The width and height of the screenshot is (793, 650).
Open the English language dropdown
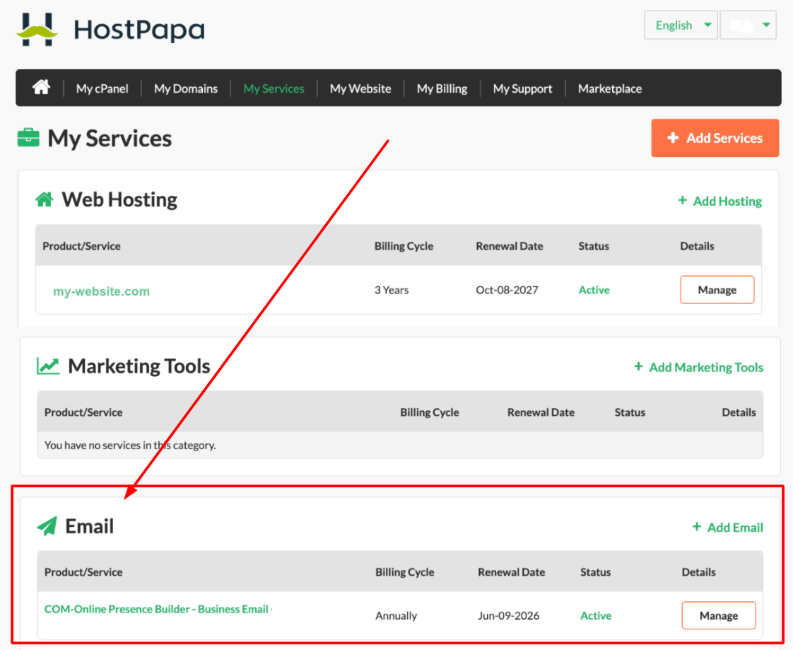pyautogui.click(x=681, y=25)
